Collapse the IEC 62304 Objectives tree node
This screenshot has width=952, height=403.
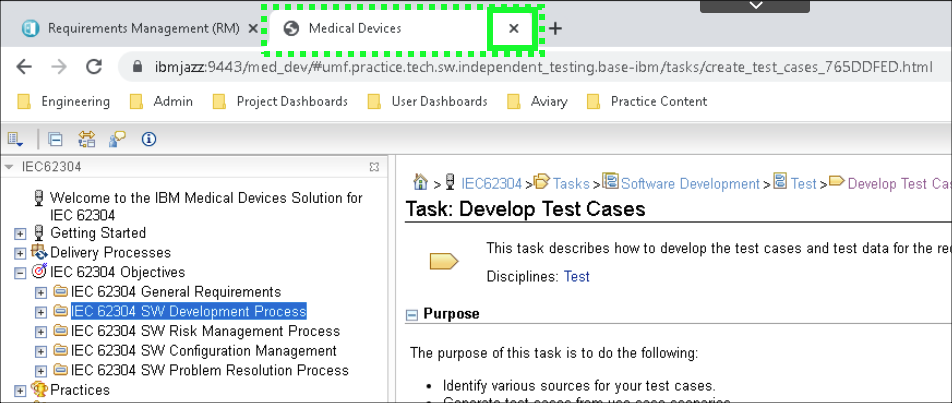click(20, 272)
